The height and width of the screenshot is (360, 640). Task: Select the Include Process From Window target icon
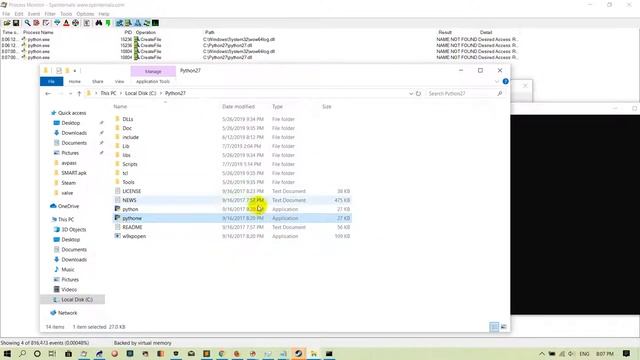(76, 23)
